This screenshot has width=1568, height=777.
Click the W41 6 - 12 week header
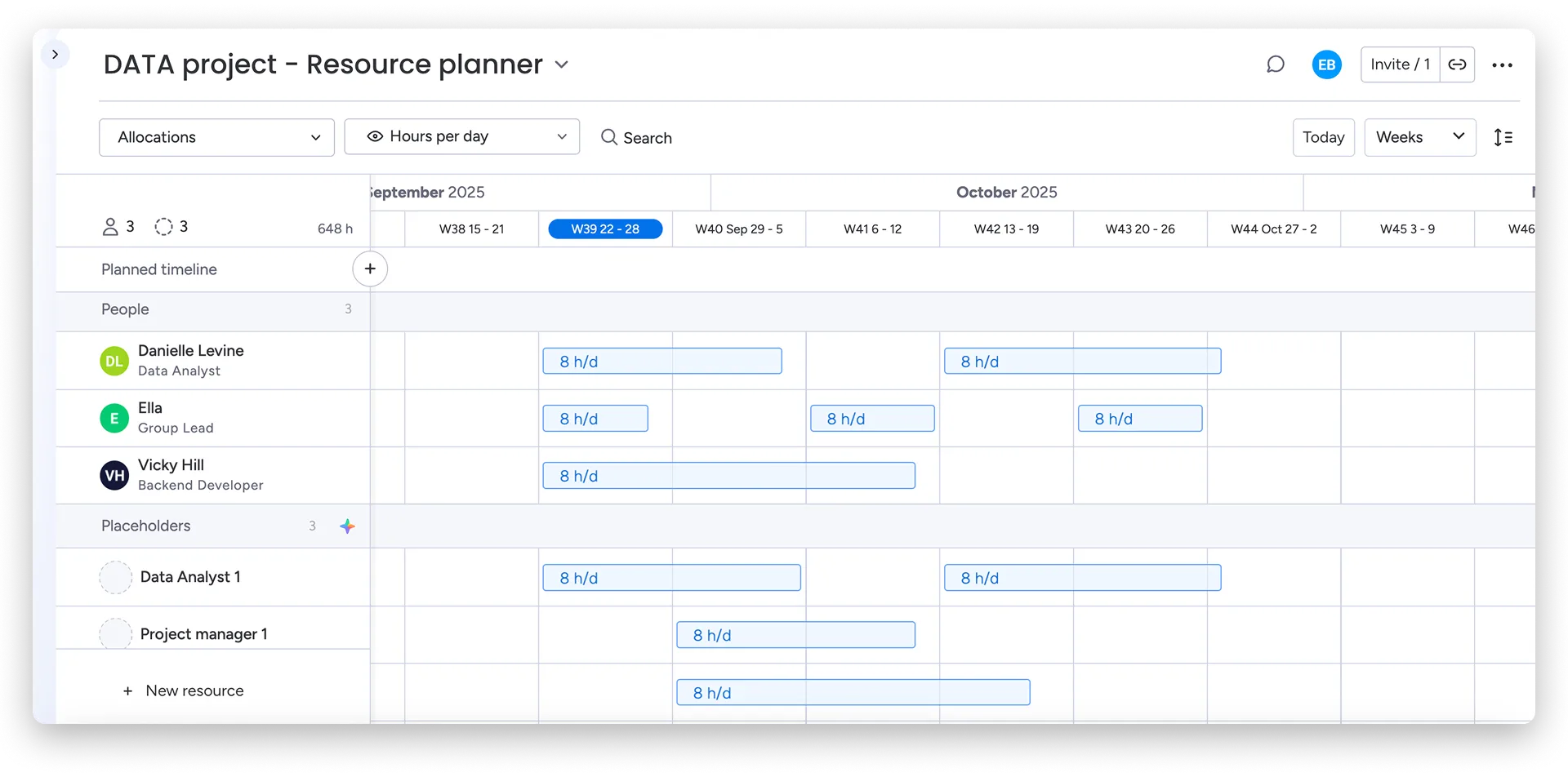(872, 229)
